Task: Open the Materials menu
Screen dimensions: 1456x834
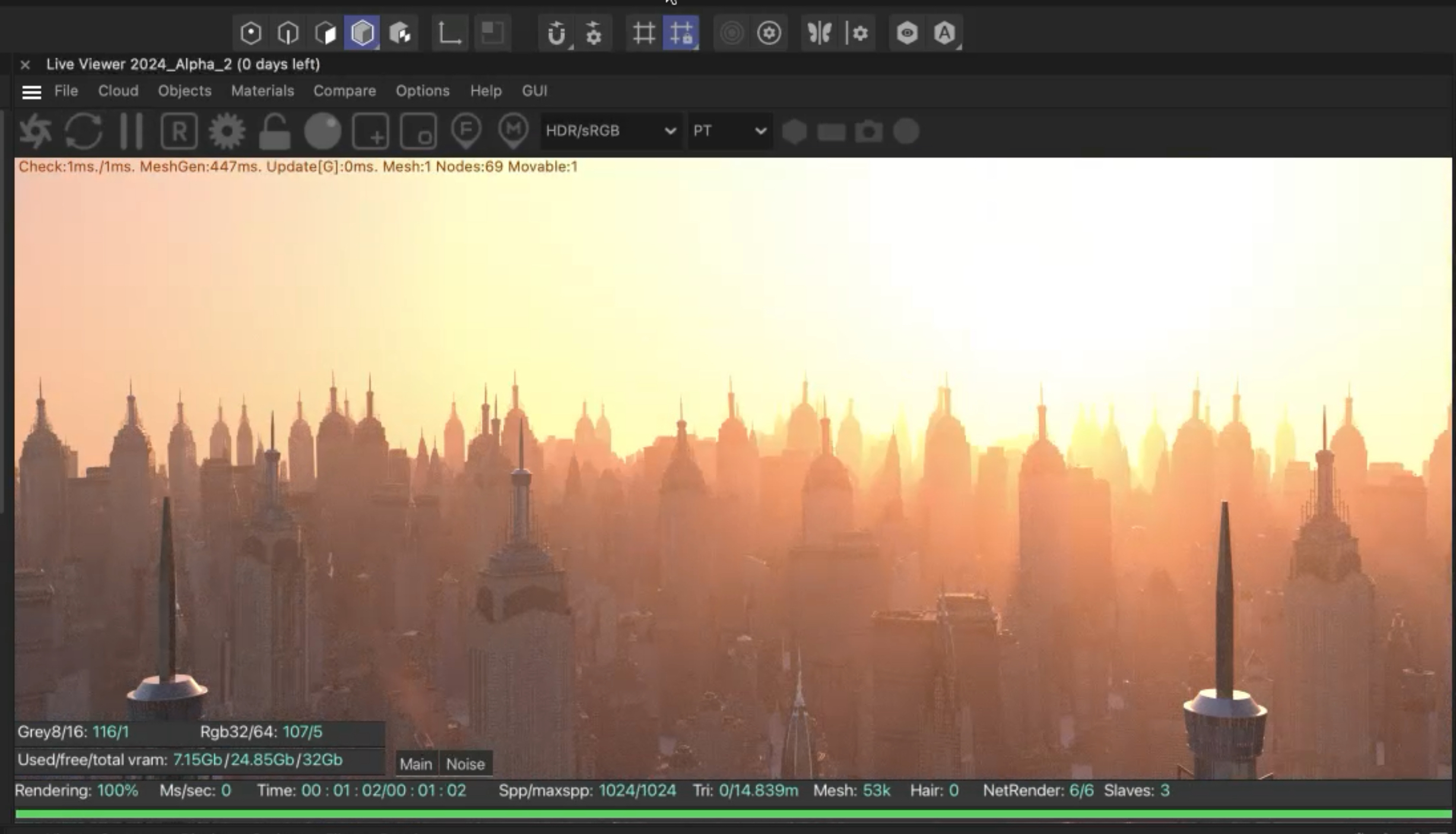Action: 262,91
